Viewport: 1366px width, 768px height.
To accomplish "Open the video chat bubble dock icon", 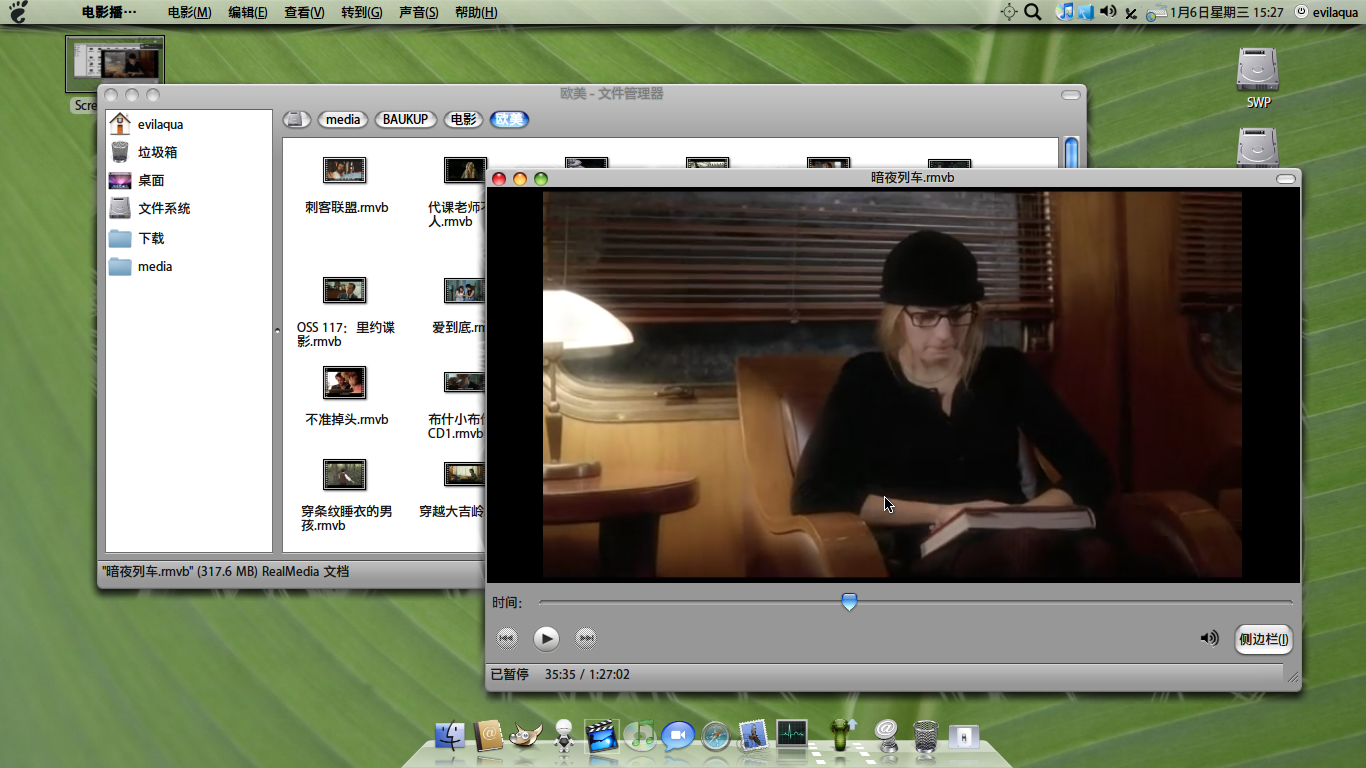I will coord(678,736).
